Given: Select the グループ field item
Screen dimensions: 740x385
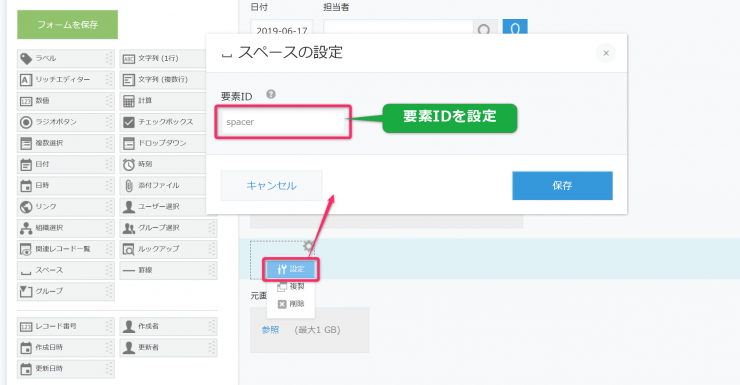Looking at the screenshot, I should pos(66,291).
